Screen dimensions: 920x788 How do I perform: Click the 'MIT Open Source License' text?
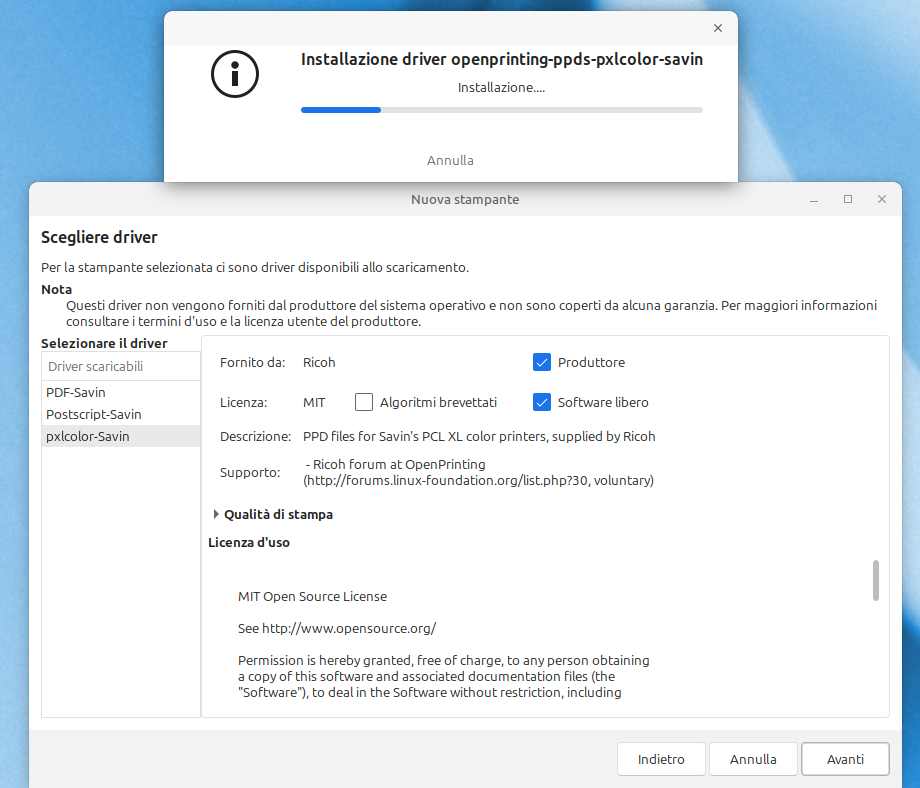312,597
